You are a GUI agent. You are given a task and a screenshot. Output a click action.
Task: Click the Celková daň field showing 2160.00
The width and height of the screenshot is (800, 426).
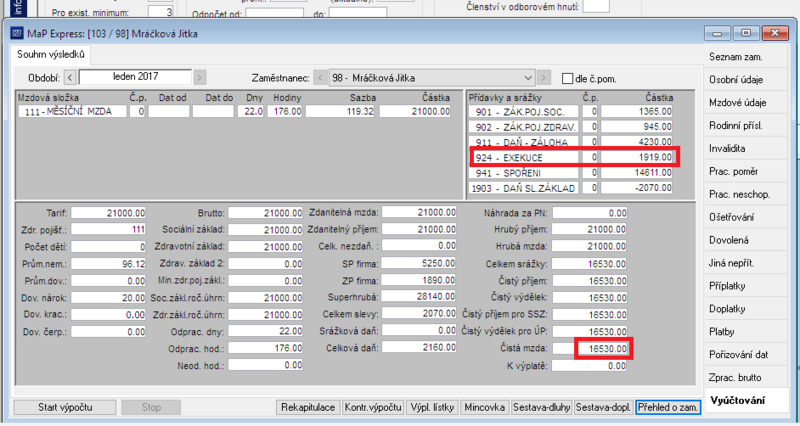pyautogui.click(x=419, y=347)
